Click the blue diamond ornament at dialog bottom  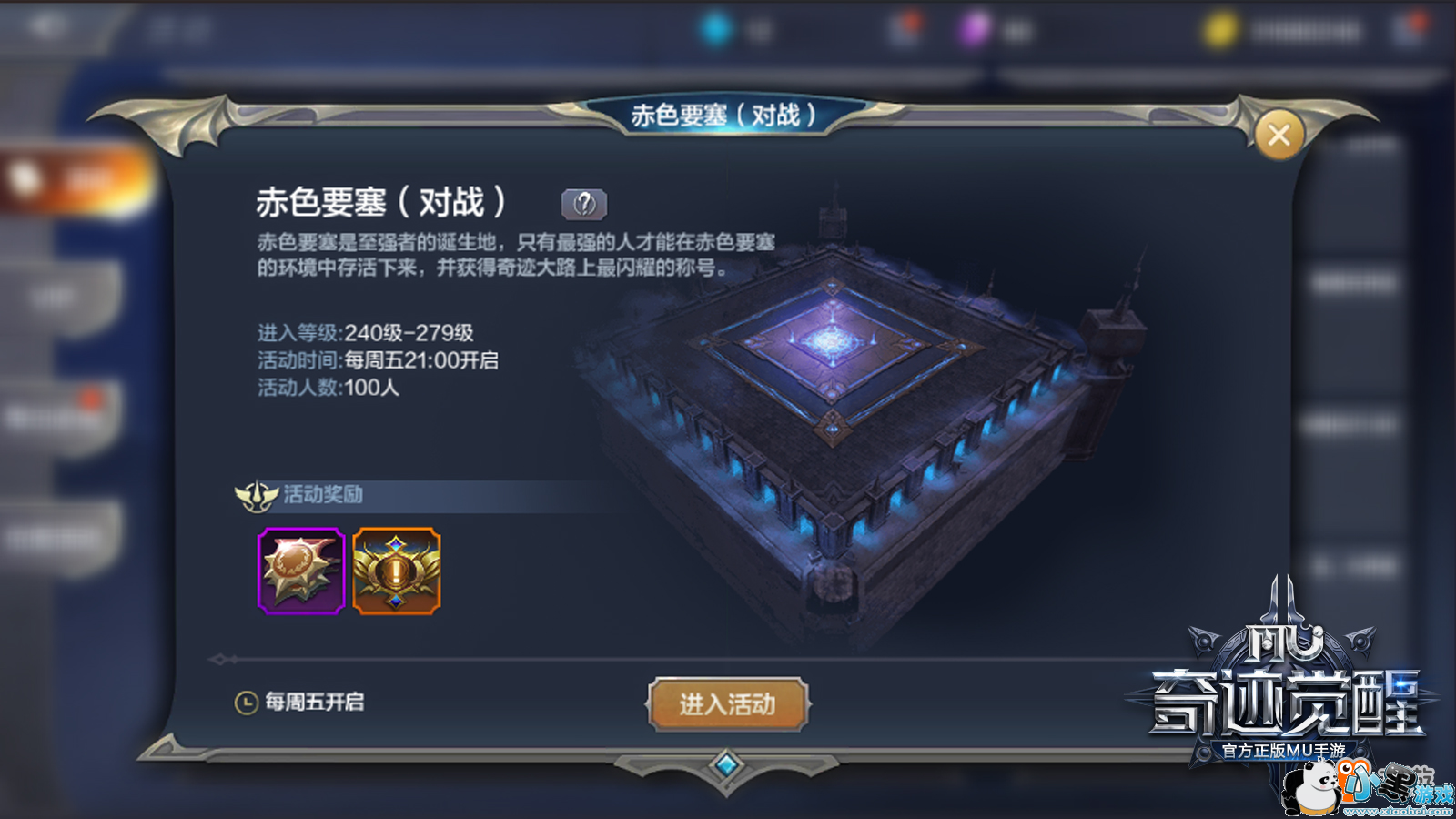click(x=726, y=765)
